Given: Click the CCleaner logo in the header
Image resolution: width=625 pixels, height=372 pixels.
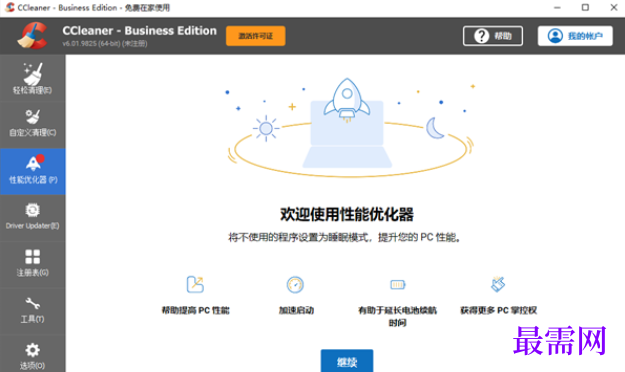Looking at the screenshot, I should 32,35.
